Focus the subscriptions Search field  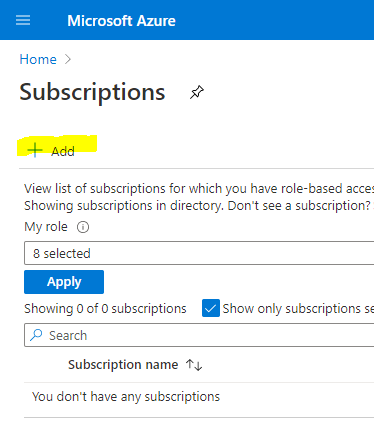(199, 335)
